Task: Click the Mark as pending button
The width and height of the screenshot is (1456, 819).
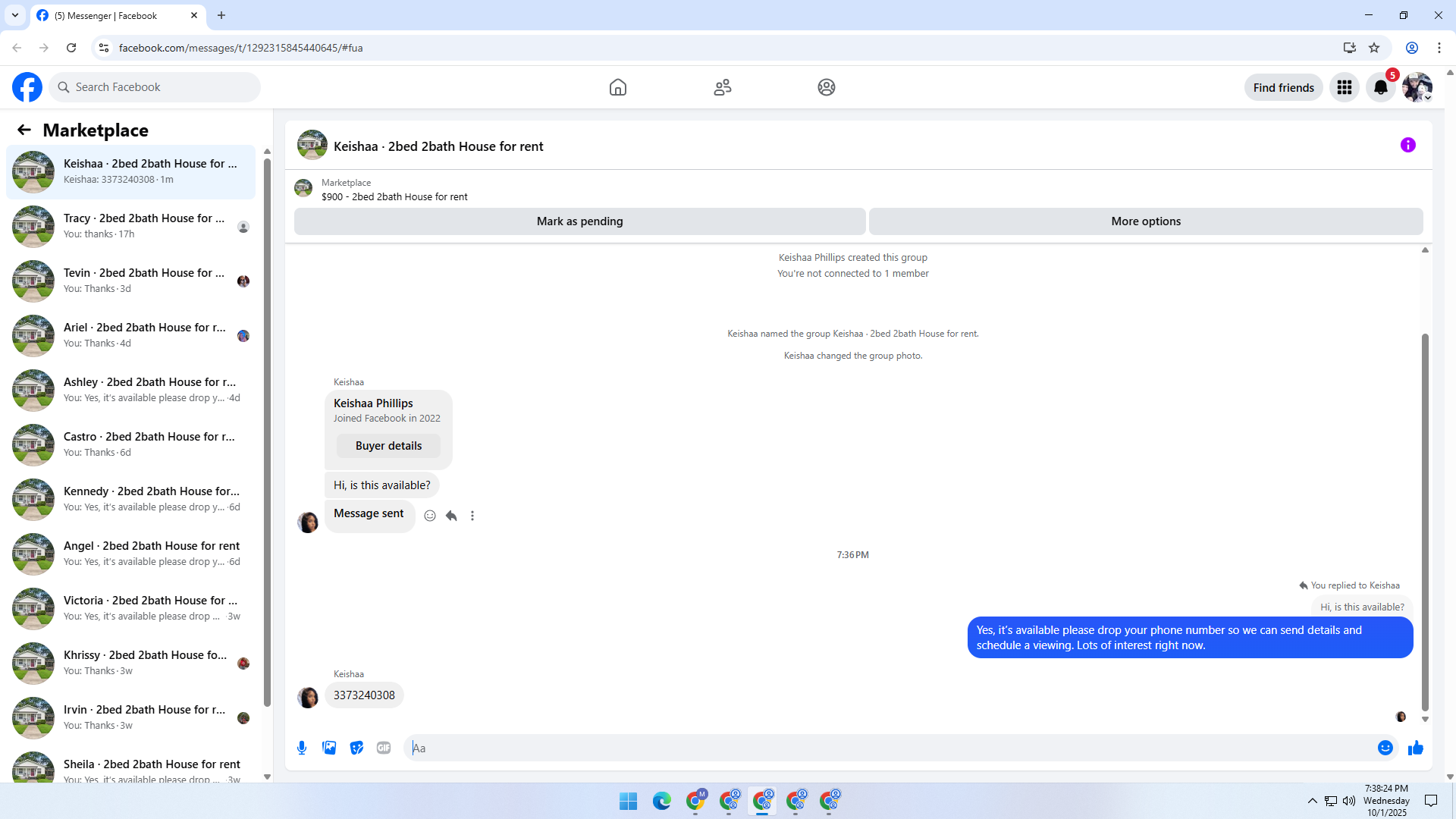Action: pyautogui.click(x=580, y=221)
